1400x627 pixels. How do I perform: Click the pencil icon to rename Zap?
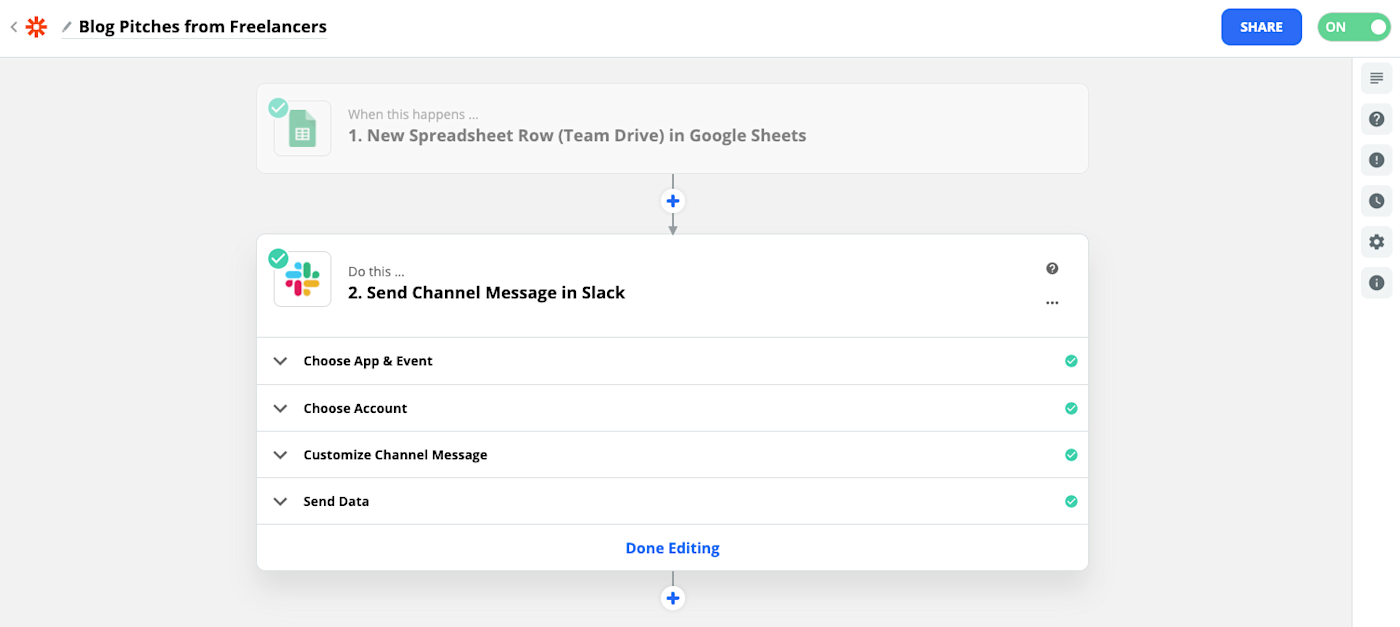[67, 27]
